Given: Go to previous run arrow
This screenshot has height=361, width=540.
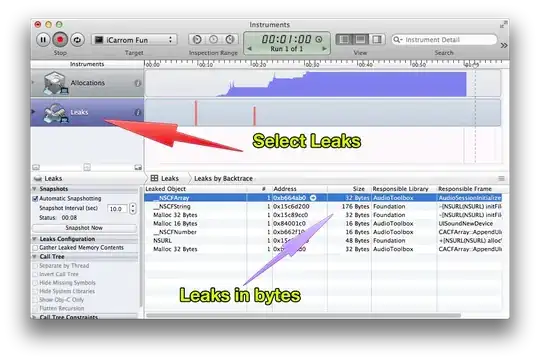Looking at the screenshot, I should pyautogui.click(x=250, y=49).
